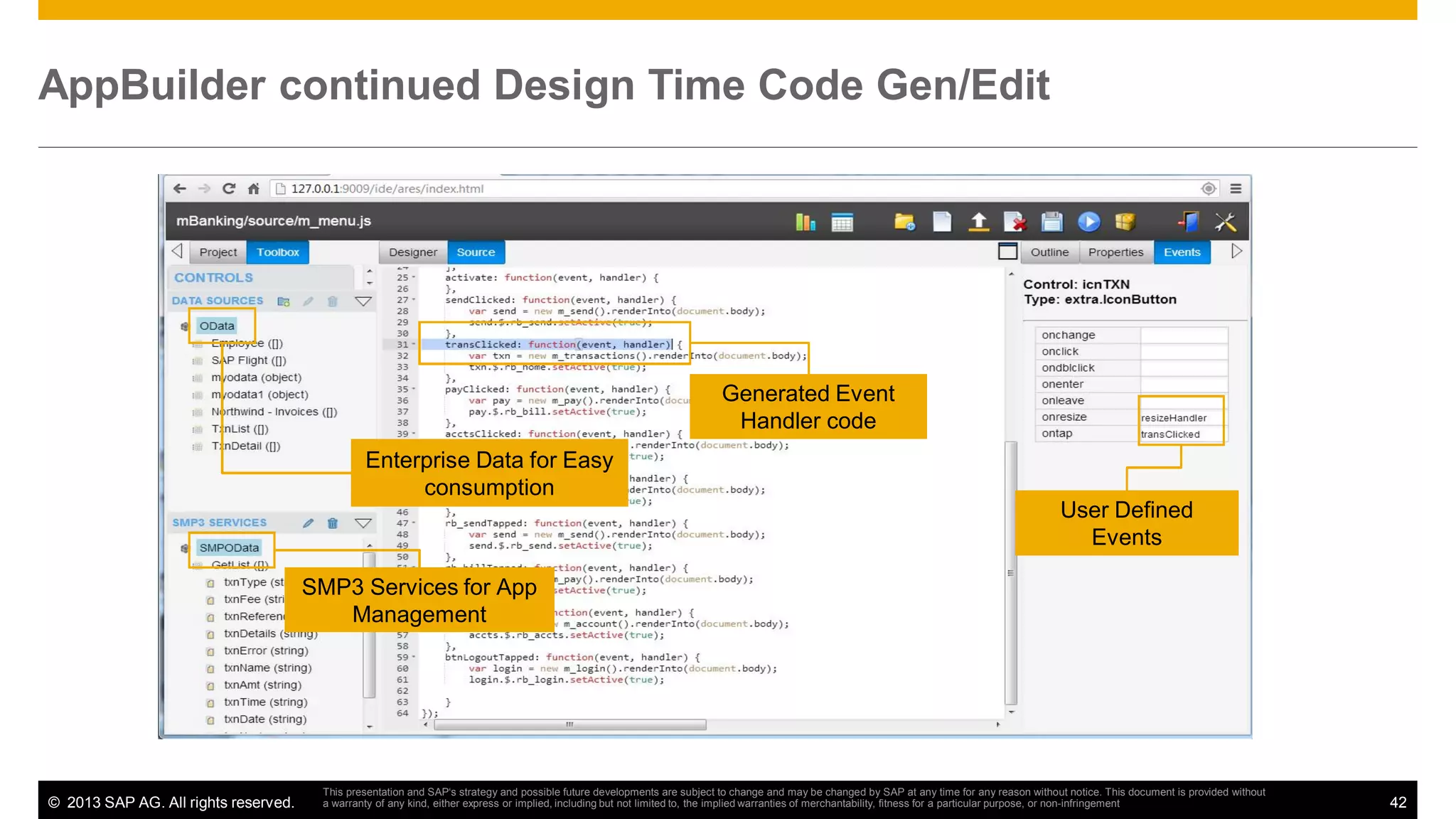The width and height of the screenshot is (1456, 819).
Task: Click the new folder icon in toolbar
Action: coord(905,223)
